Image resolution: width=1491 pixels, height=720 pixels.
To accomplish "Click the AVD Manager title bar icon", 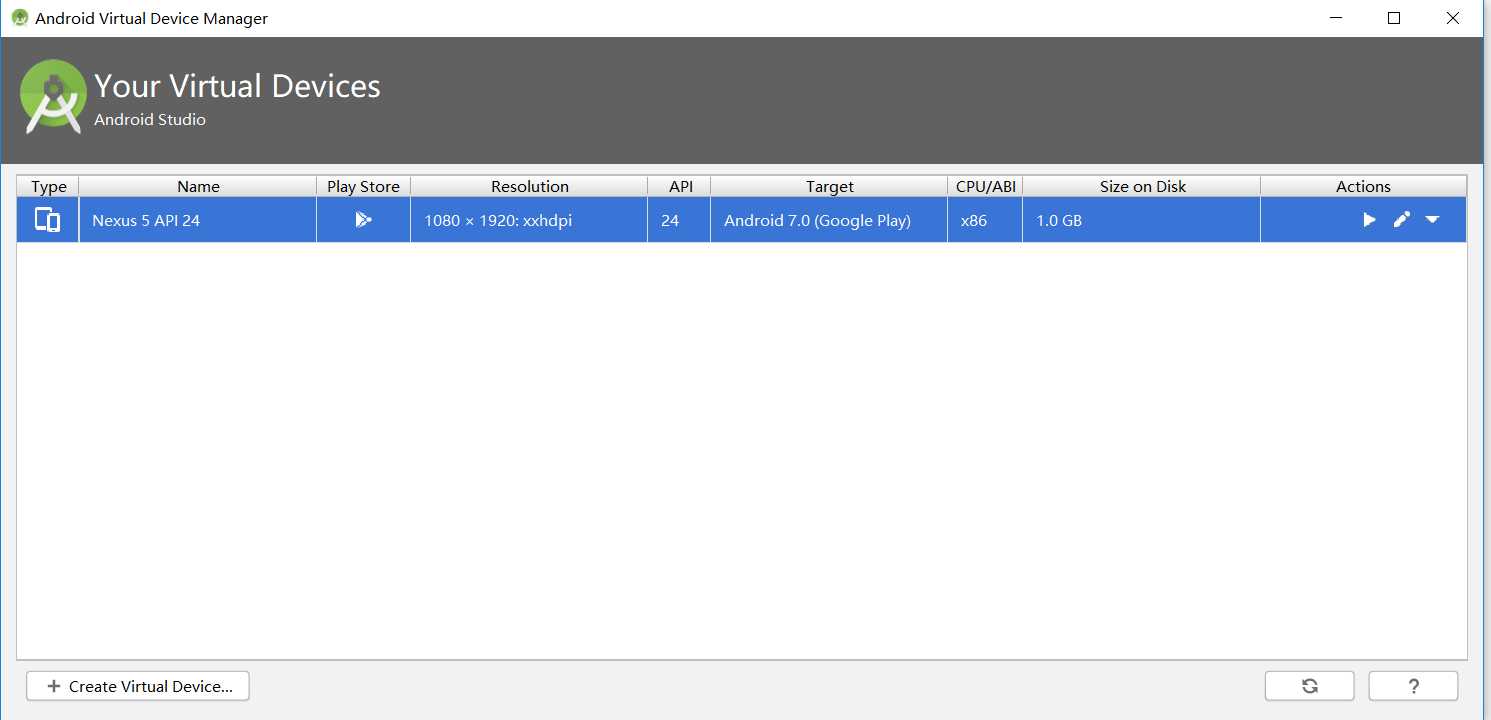I will [x=19, y=18].
